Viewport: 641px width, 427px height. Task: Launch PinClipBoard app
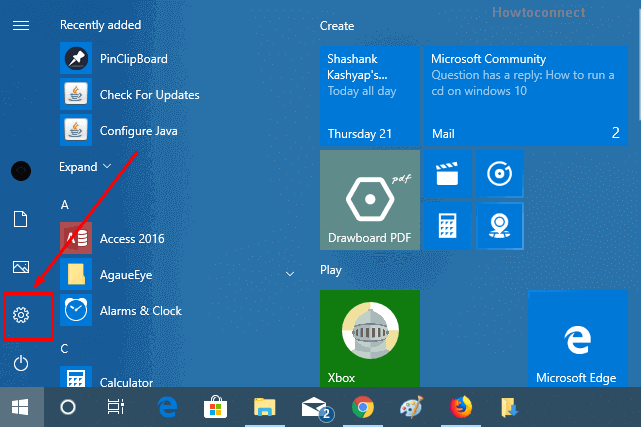pyautogui.click(x=114, y=59)
